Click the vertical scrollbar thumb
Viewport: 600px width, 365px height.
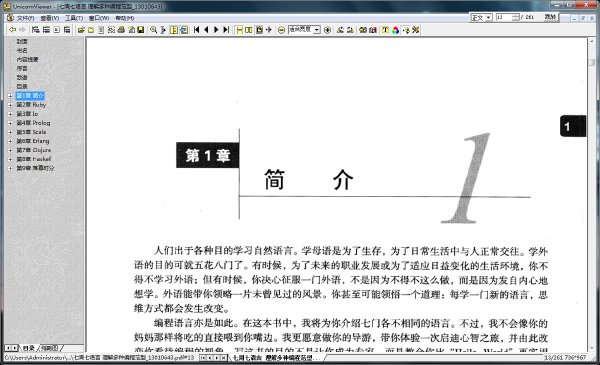(x=592, y=62)
